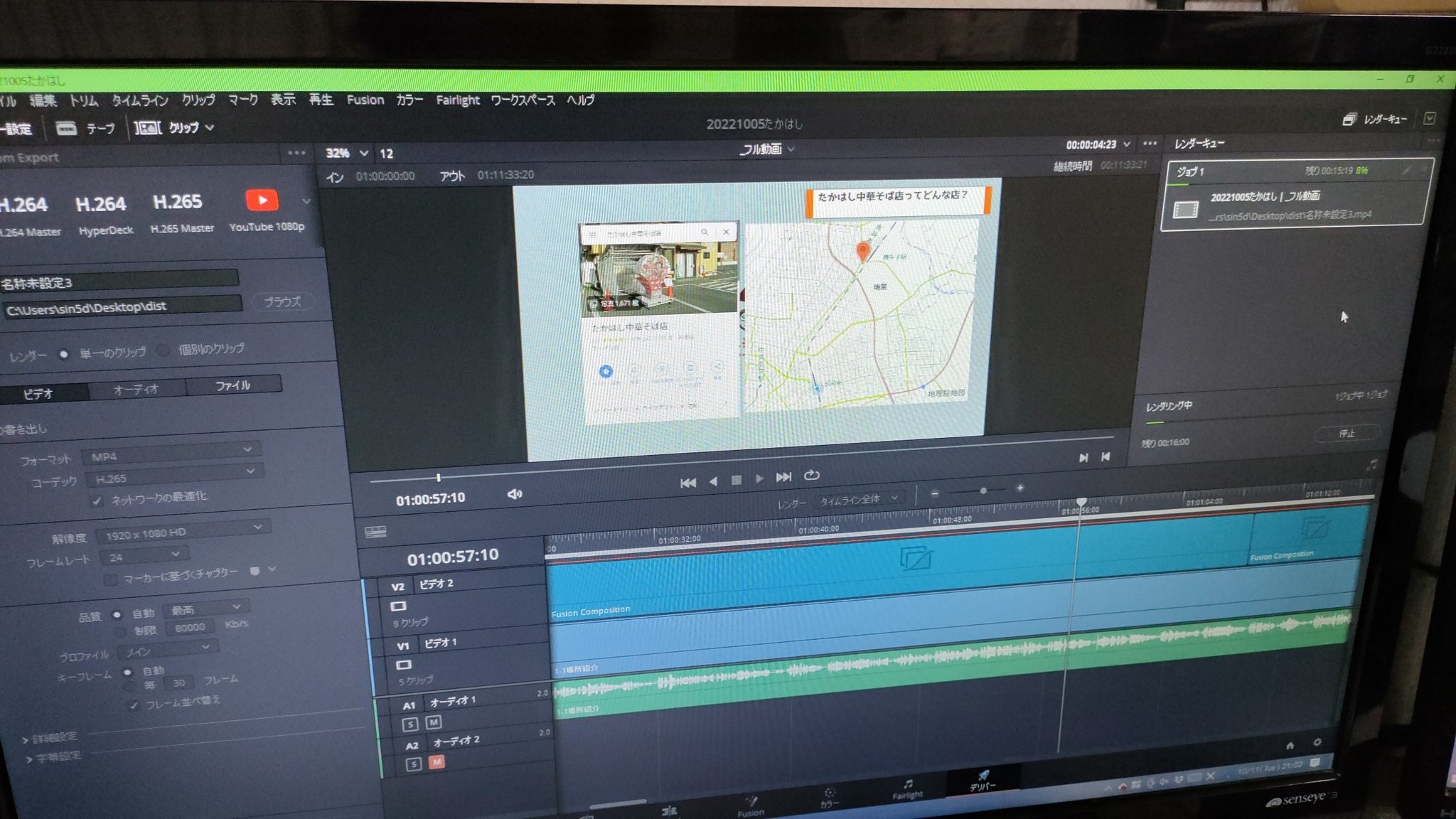This screenshot has width=1456, height=819.
Task: Enable マーカーに基づくチャプター checkbox
Action: tap(110, 580)
